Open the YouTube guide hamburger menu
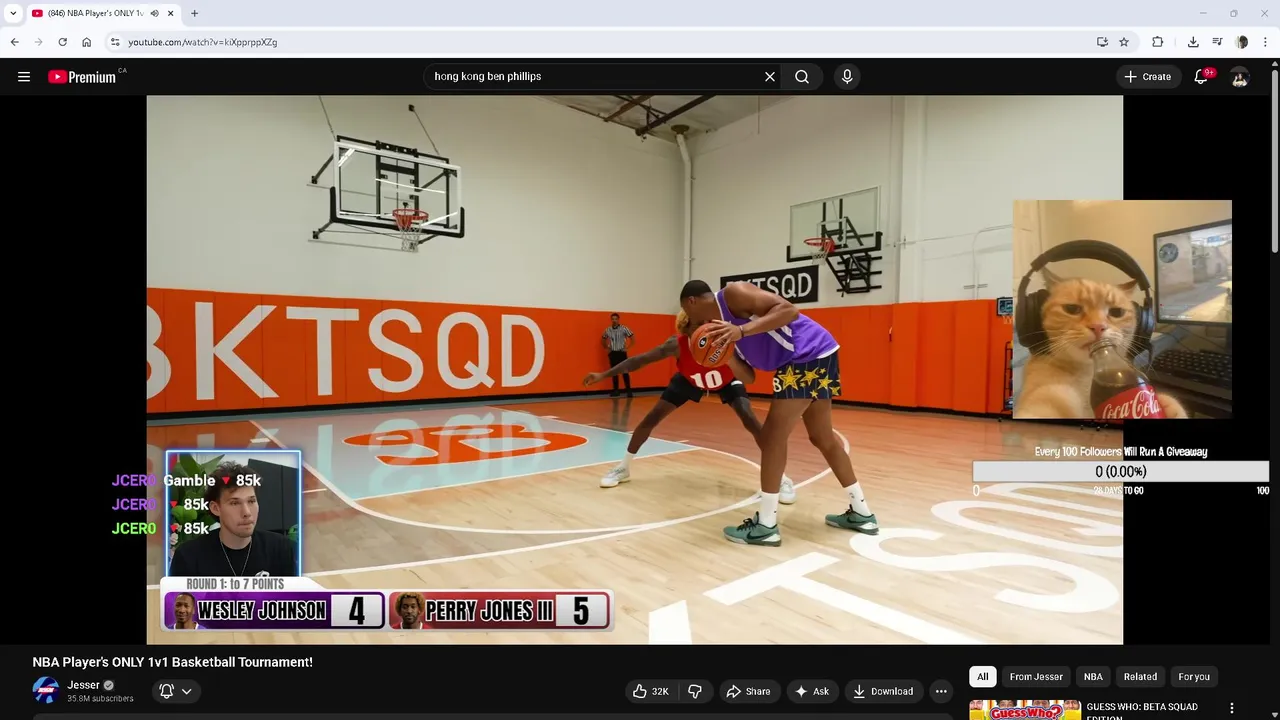 point(24,77)
